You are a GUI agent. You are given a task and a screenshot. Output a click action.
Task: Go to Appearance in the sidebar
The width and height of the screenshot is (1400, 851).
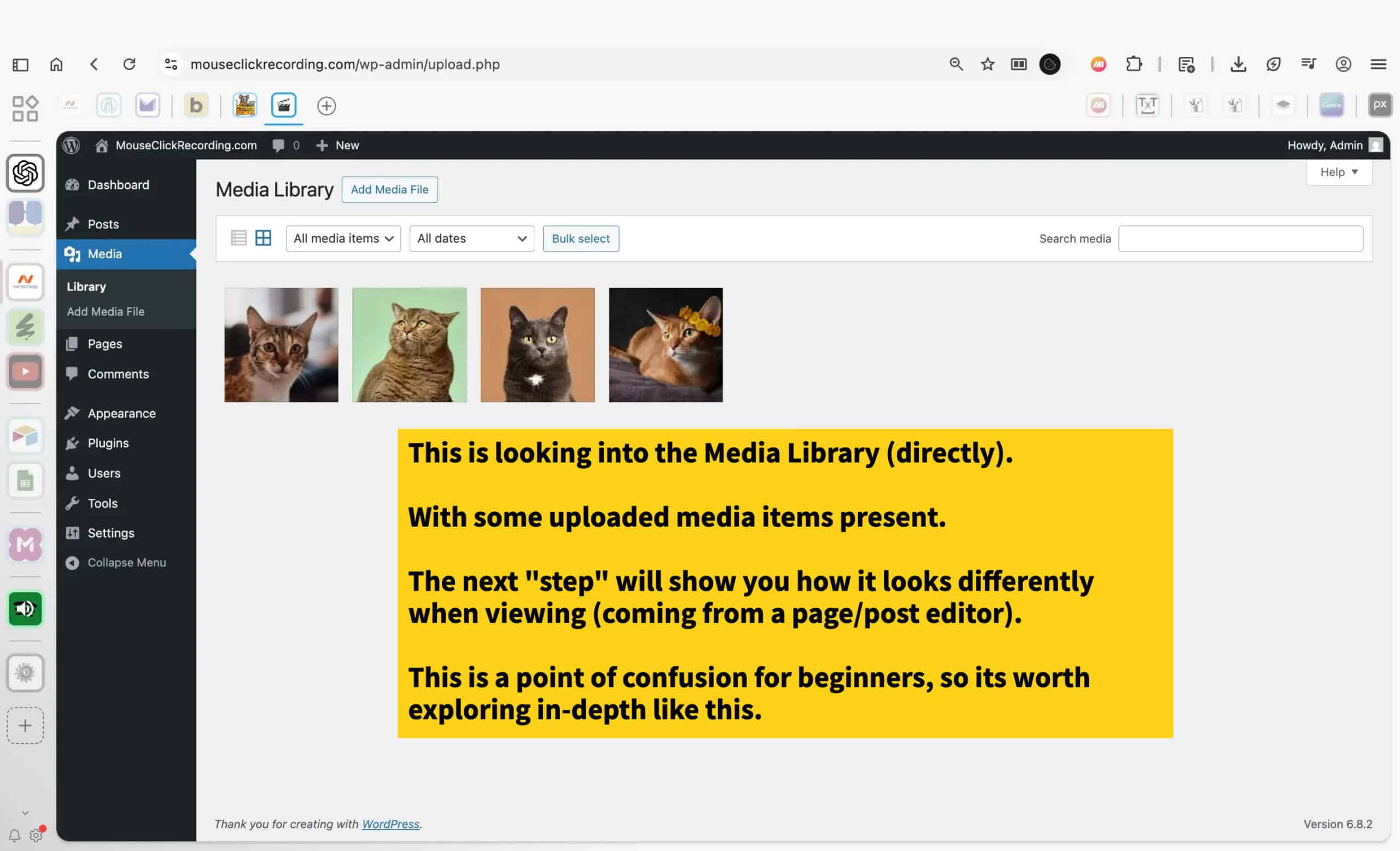pyautogui.click(x=121, y=413)
